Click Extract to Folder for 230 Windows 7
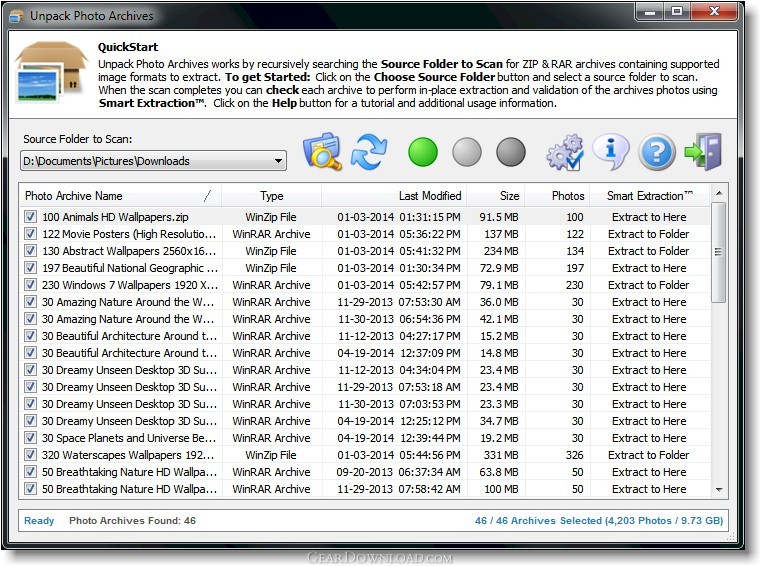761x566 pixels. click(x=648, y=285)
